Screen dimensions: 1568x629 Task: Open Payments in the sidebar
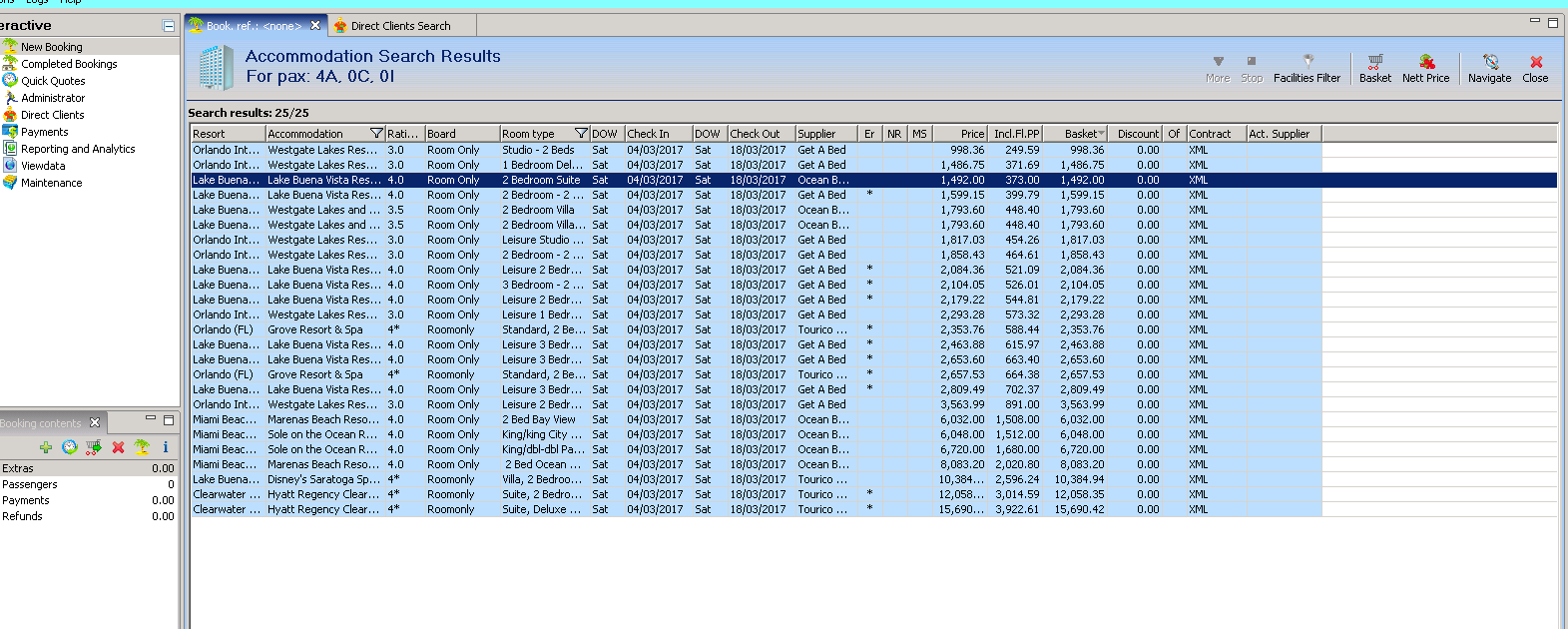pos(45,132)
